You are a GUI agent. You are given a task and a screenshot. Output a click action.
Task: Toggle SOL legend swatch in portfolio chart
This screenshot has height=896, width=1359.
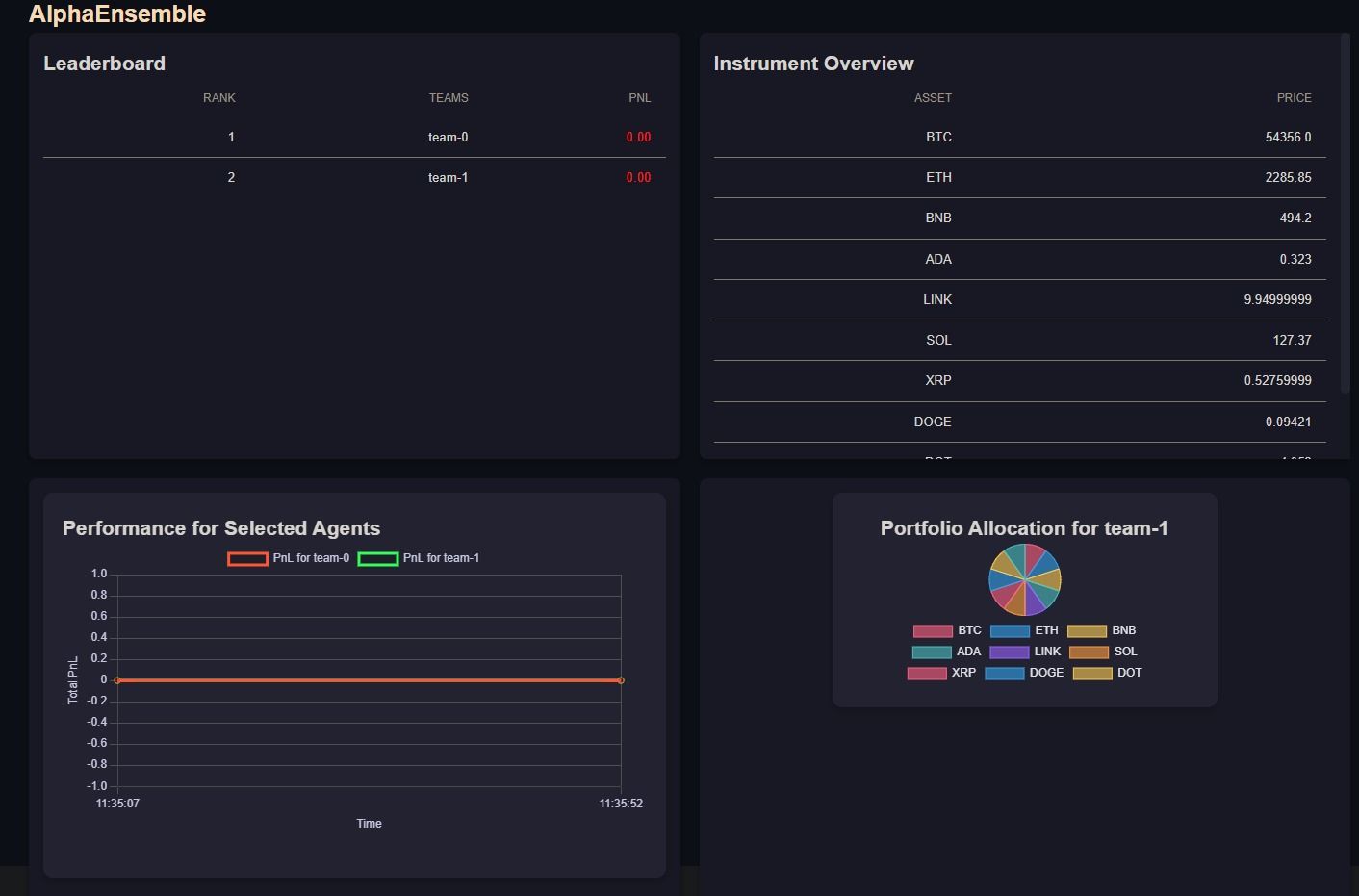click(1089, 653)
